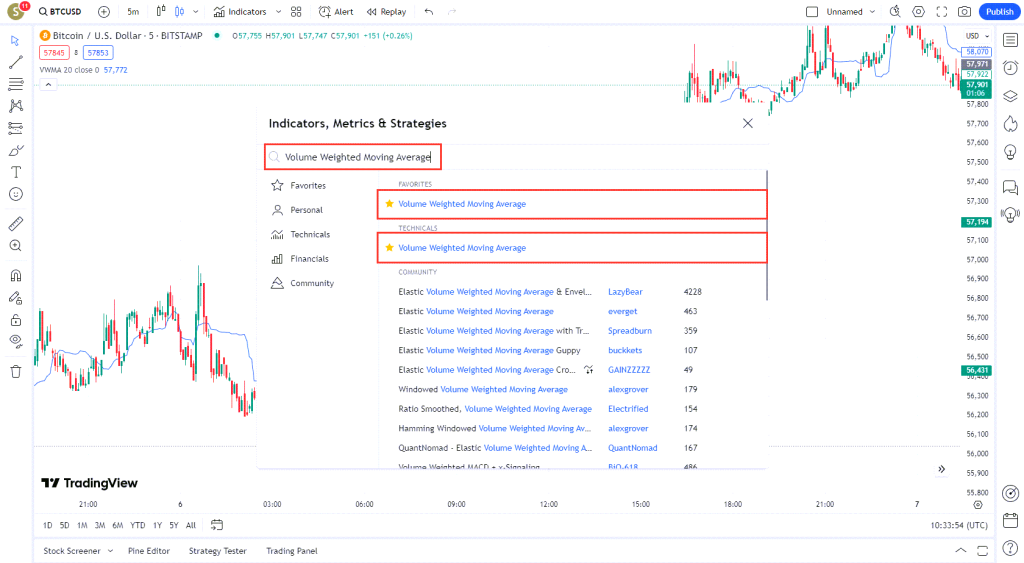This screenshot has height=563, width=1024.
Task: Open the forecasting and measurement tools
Action: coord(16,128)
